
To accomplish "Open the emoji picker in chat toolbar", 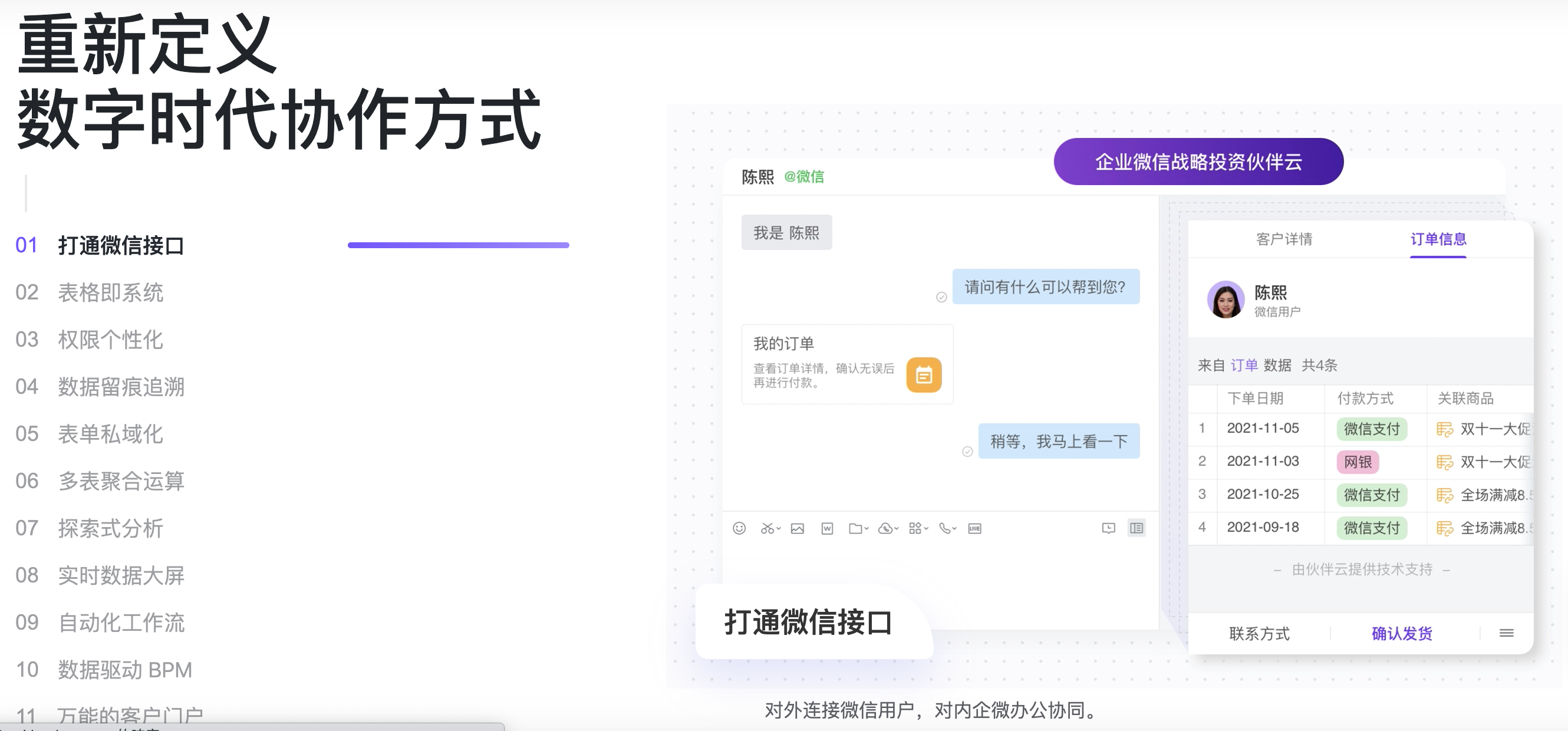I will (x=739, y=528).
